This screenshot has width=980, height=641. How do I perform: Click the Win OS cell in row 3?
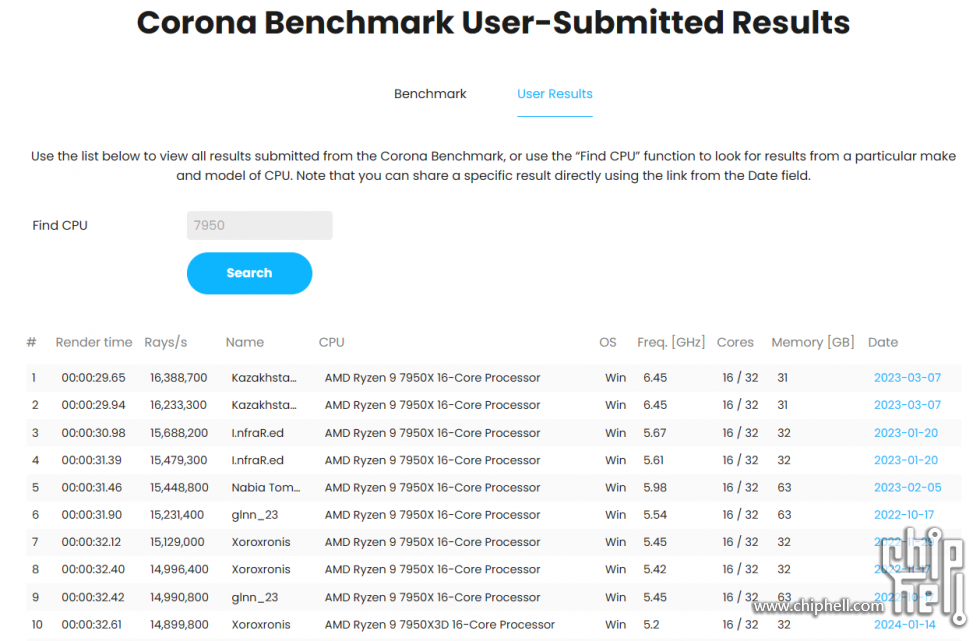615,433
